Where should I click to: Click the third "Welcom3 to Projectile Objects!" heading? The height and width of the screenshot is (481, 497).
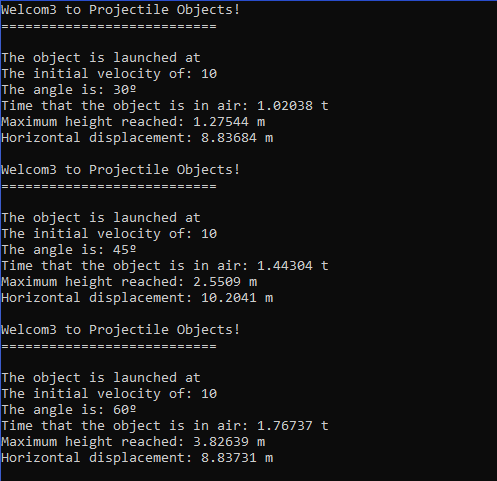pos(121,330)
